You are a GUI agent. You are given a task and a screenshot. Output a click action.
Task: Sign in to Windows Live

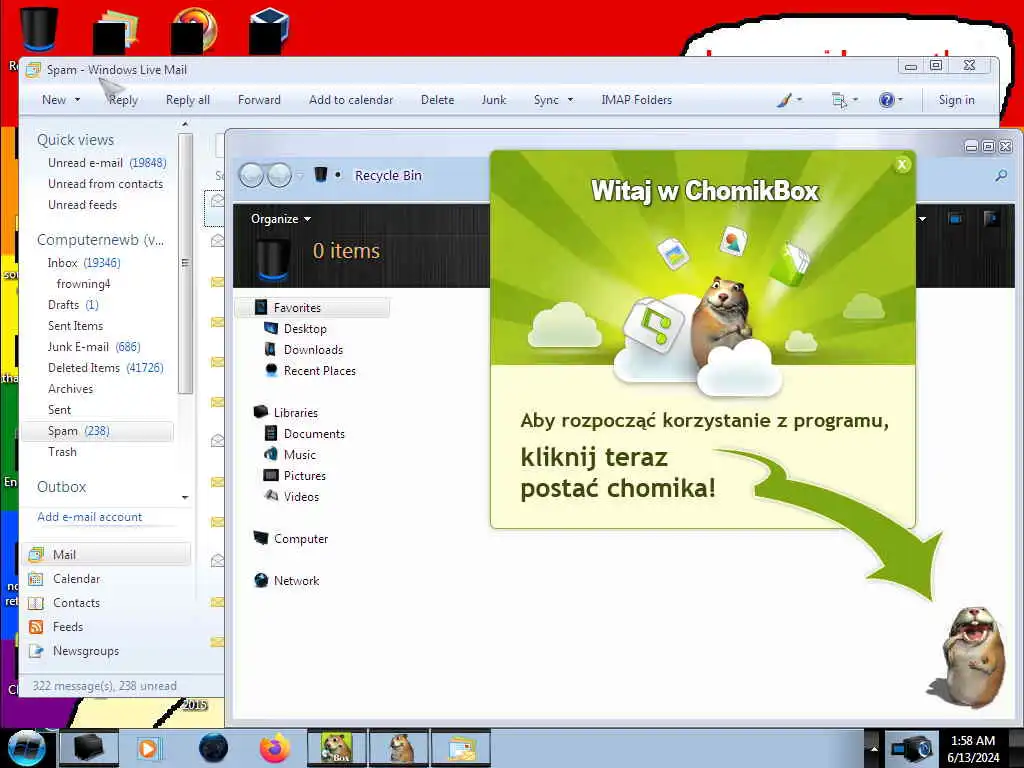[x=956, y=100]
